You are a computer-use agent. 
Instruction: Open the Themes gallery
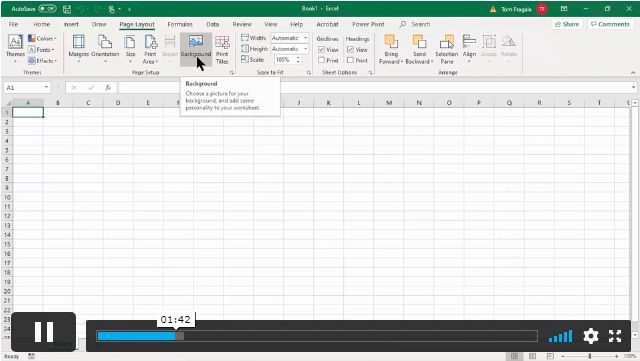[15, 49]
